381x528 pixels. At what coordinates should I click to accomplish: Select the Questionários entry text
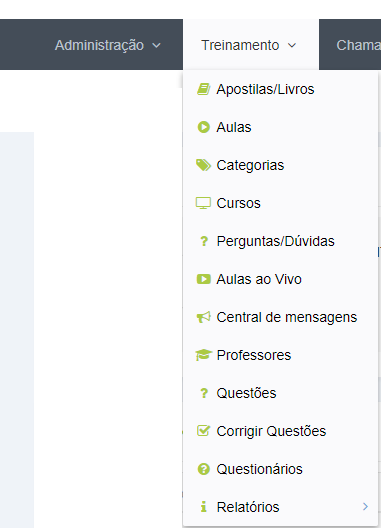(x=259, y=469)
